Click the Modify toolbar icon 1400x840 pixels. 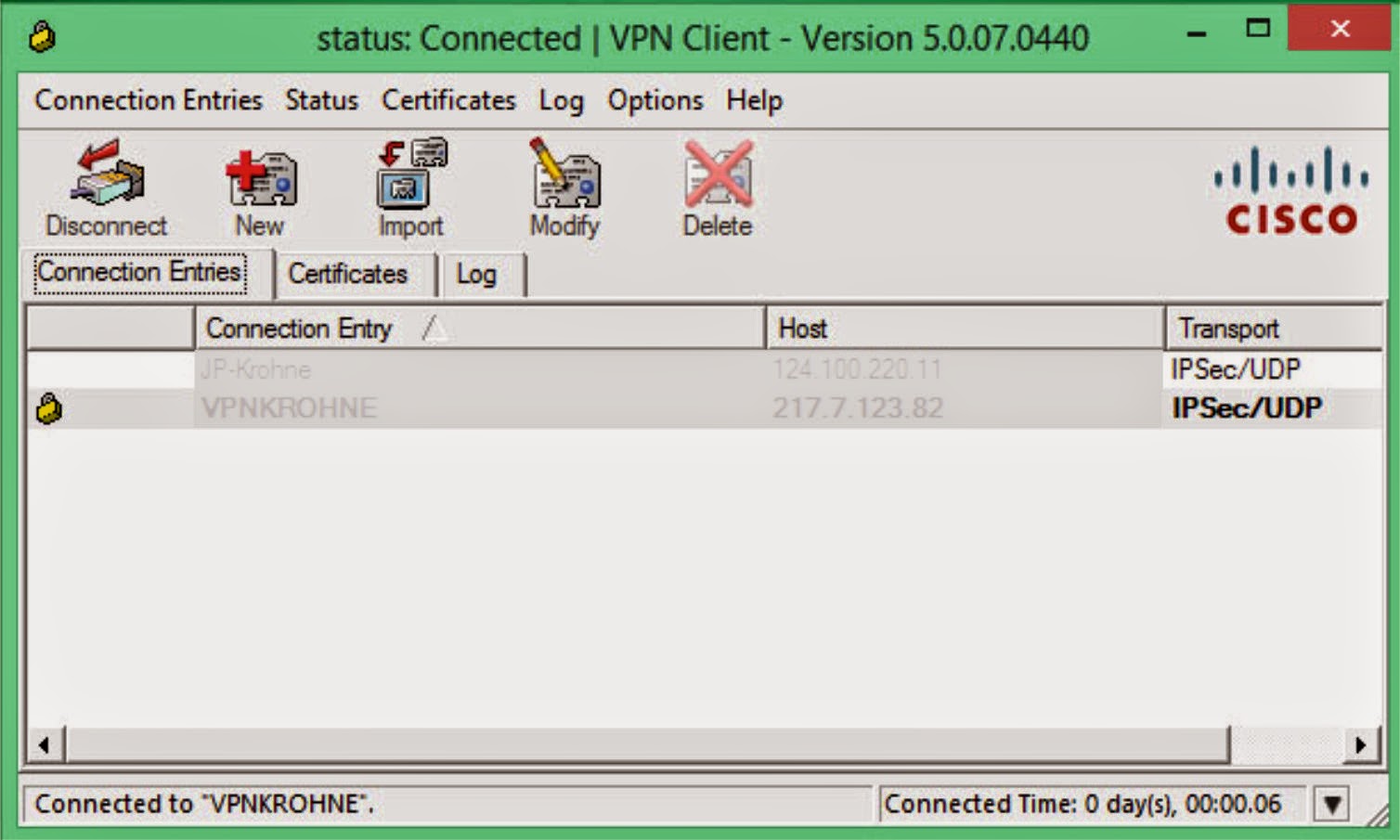(564, 187)
